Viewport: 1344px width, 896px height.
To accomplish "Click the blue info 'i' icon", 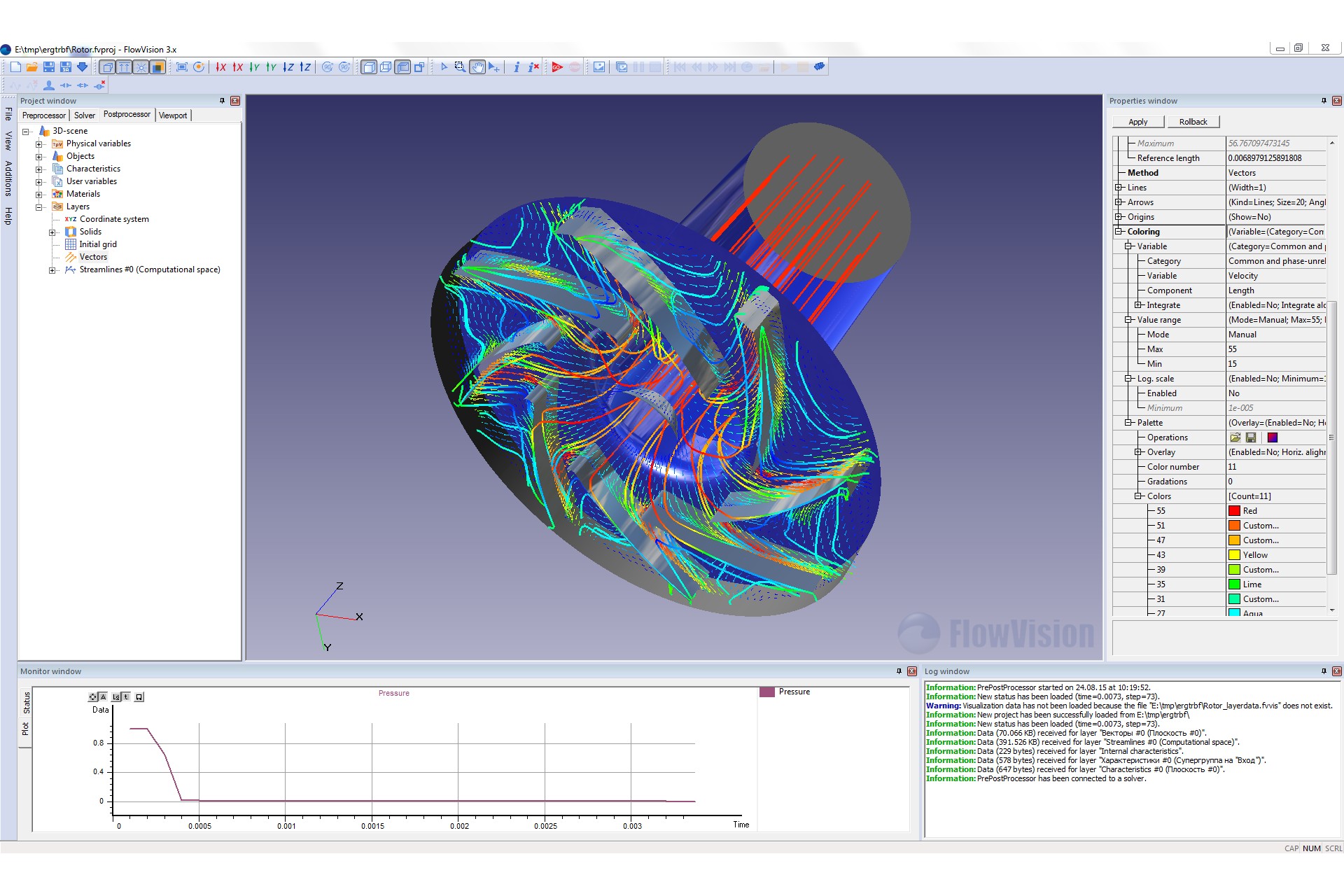I will [x=517, y=67].
